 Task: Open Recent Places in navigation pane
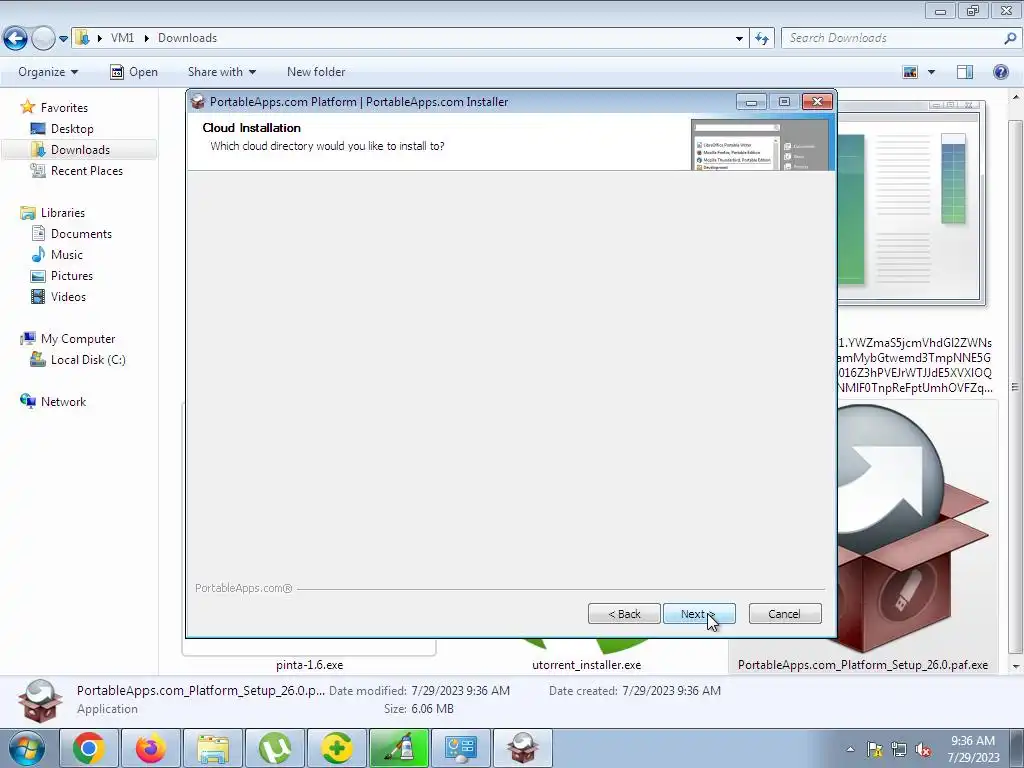tap(86, 170)
